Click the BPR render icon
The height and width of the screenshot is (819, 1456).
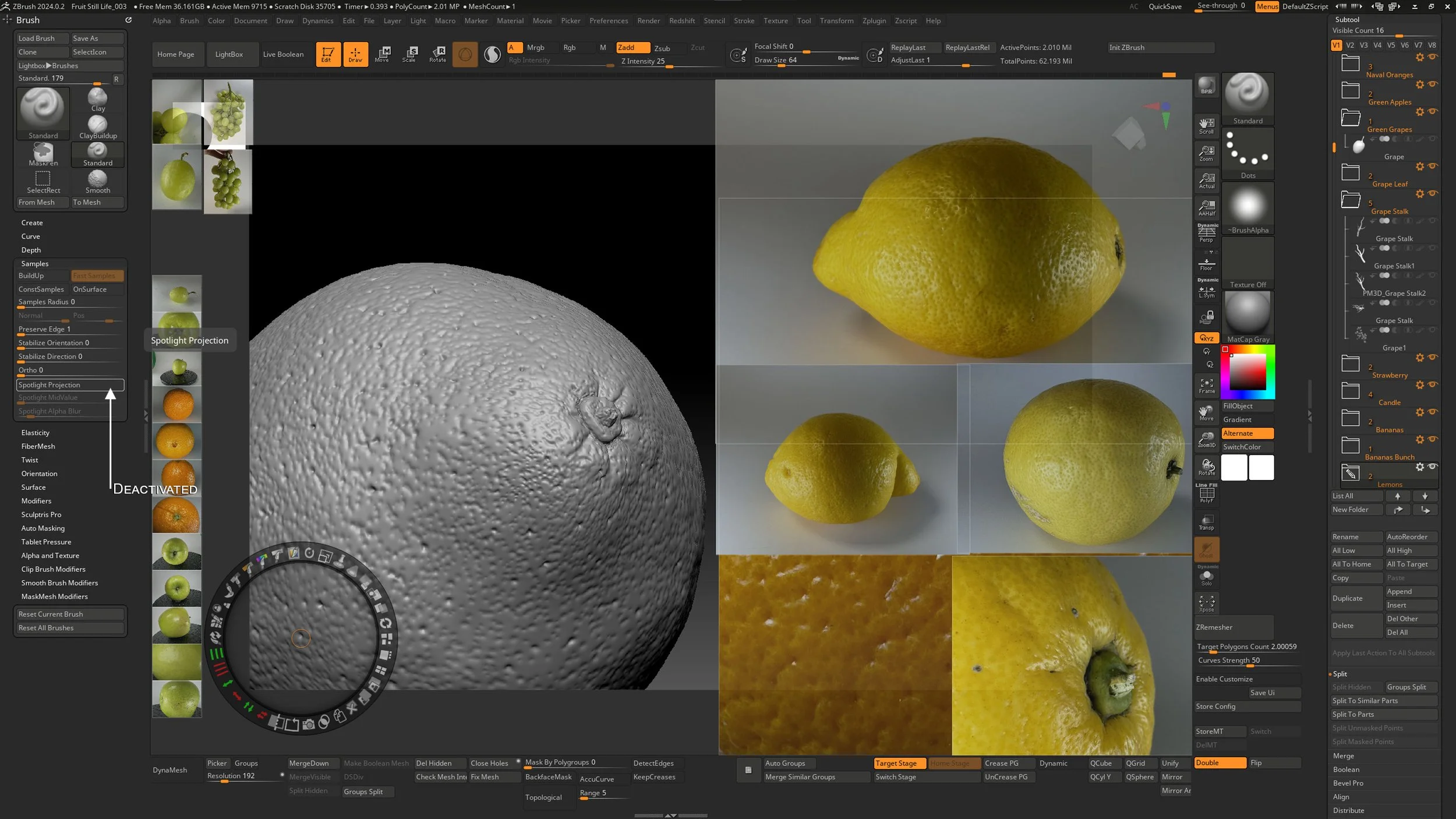click(x=1206, y=86)
